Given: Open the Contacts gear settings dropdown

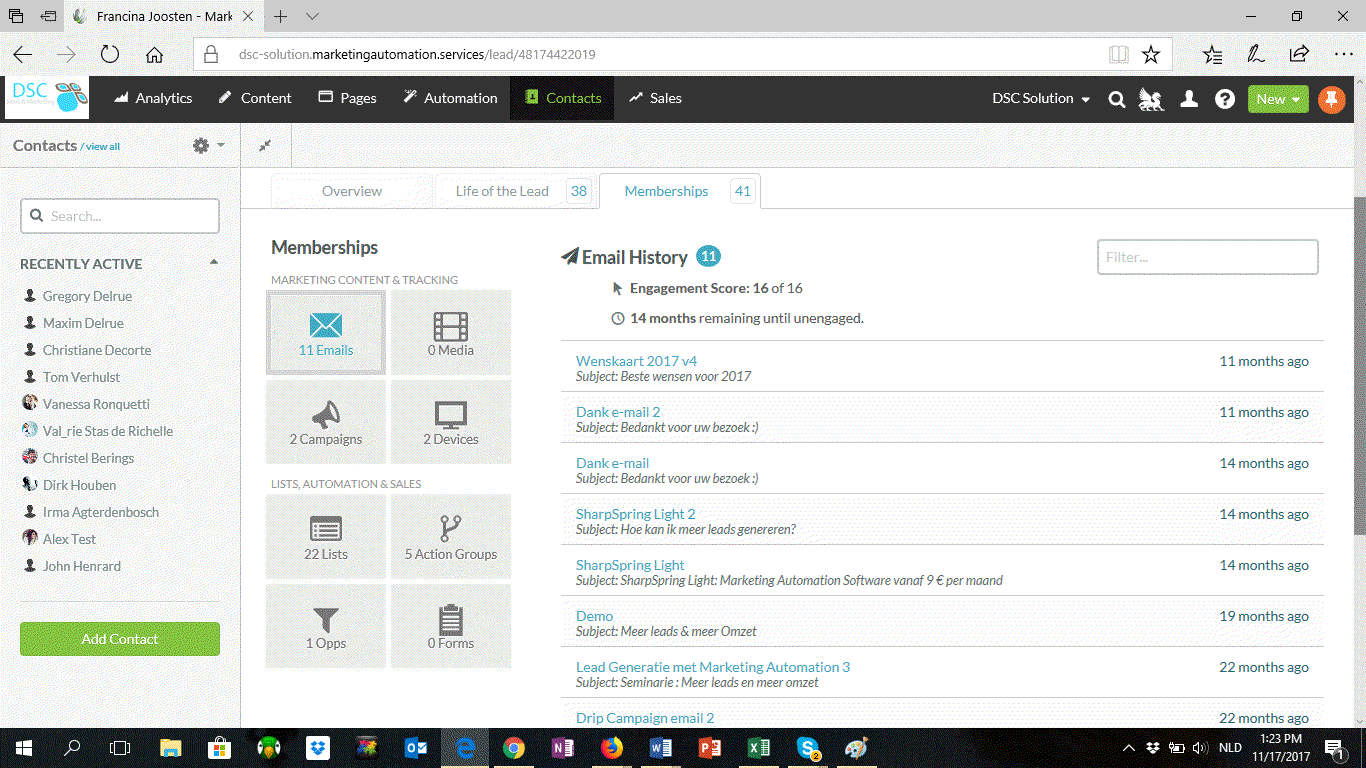Looking at the screenshot, I should [206, 145].
